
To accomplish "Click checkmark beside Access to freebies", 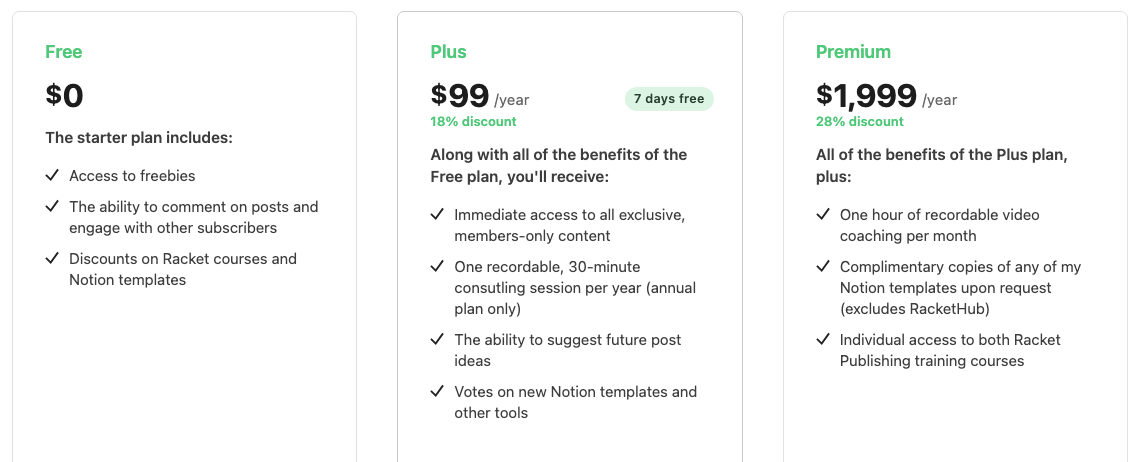I will (52, 175).
